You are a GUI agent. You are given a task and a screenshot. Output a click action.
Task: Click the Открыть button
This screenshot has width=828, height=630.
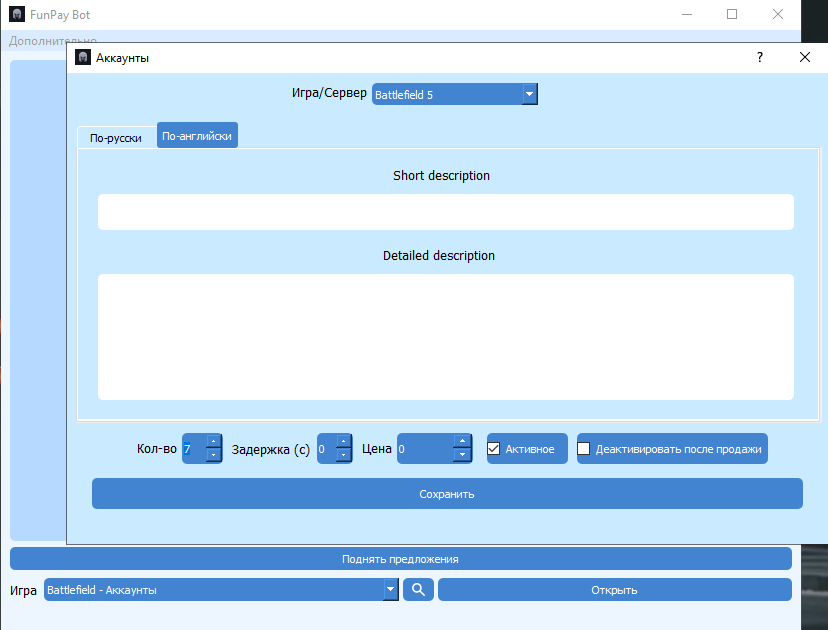pyautogui.click(x=614, y=589)
